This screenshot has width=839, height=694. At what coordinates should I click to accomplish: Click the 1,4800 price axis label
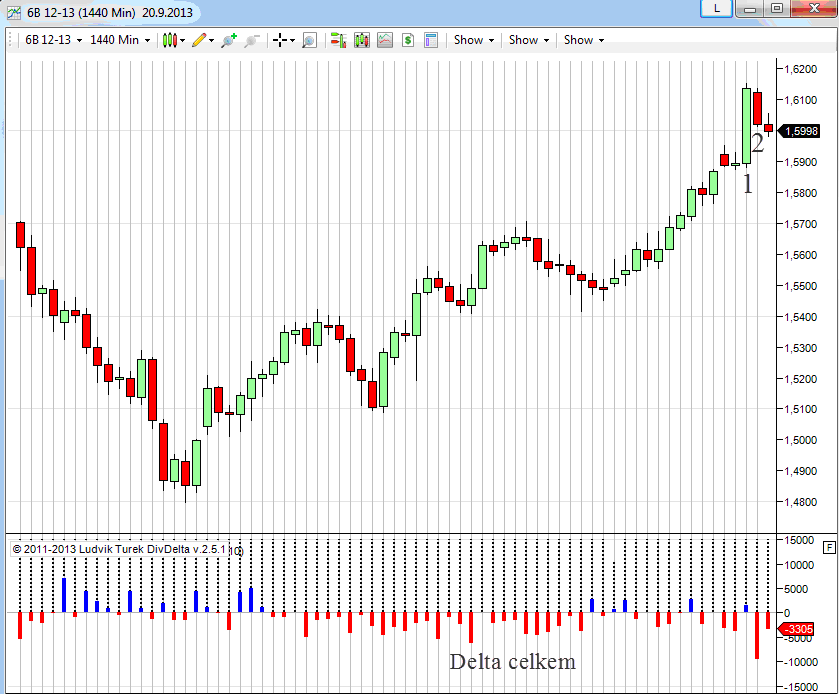[x=800, y=502]
